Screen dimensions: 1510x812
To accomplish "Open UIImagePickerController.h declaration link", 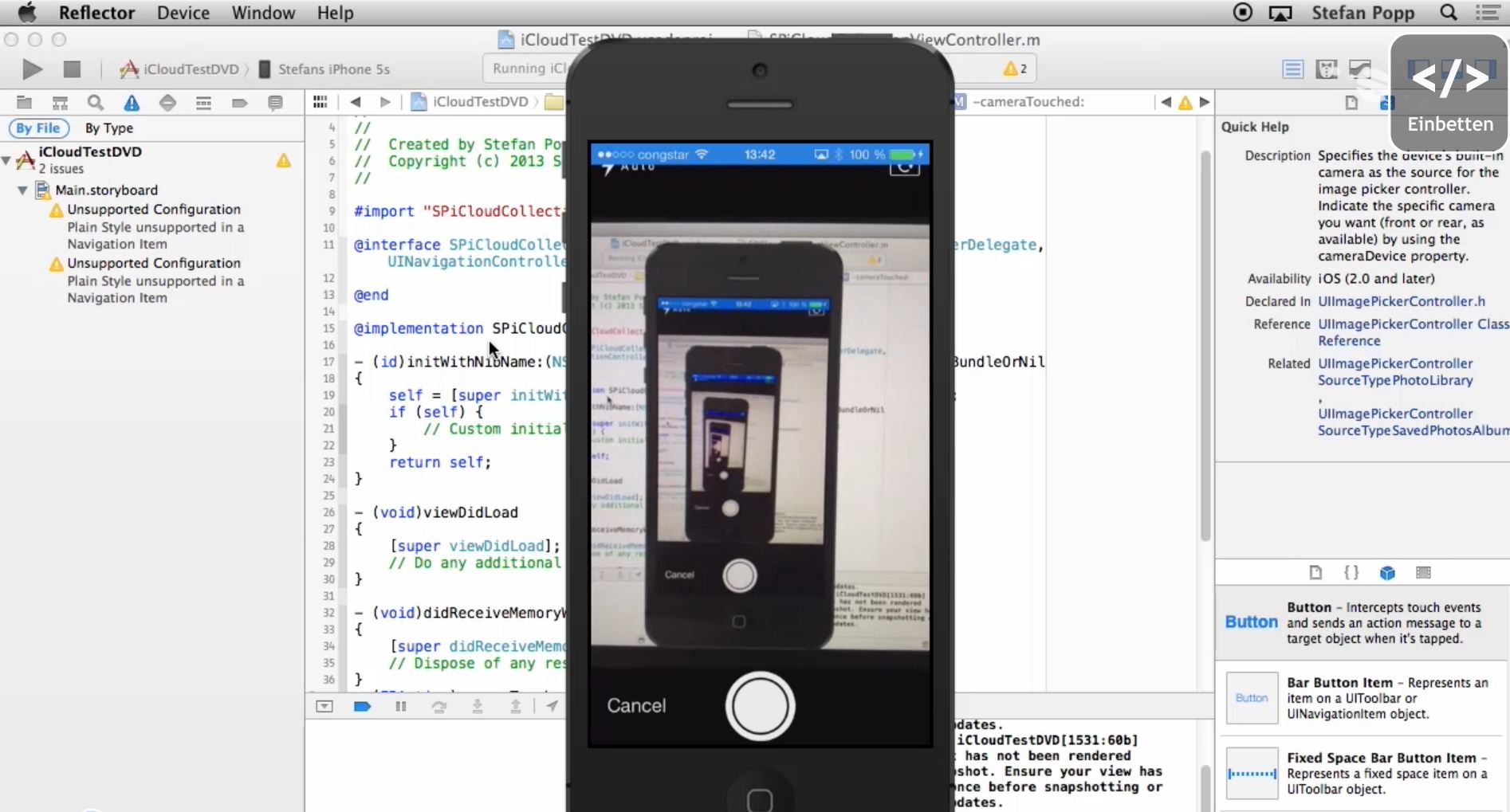I will (1401, 301).
